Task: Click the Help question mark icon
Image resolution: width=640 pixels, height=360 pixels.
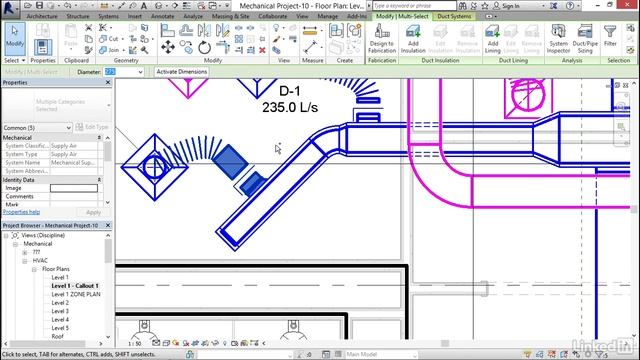Action: click(x=570, y=6)
